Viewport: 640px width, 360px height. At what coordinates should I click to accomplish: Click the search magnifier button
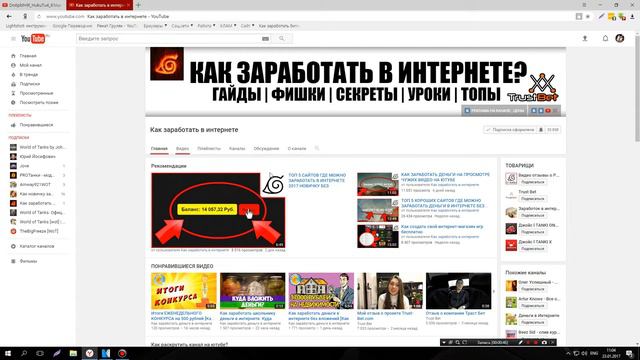click(x=282, y=39)
